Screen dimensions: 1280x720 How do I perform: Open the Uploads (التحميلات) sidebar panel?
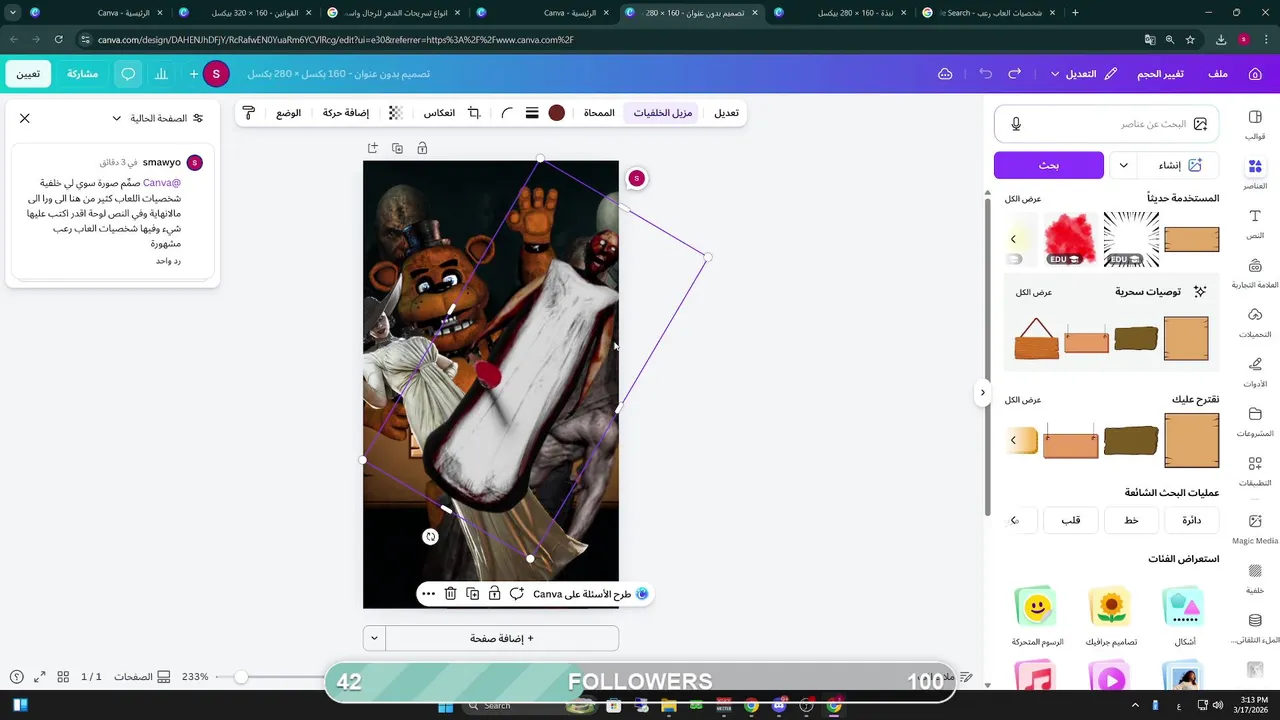point(1255,322)
